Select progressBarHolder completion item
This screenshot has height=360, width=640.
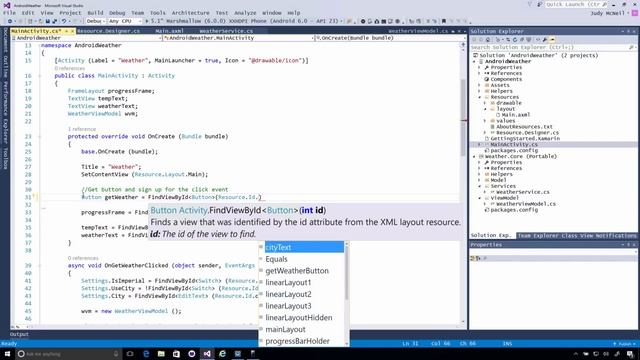pos(302,341)
